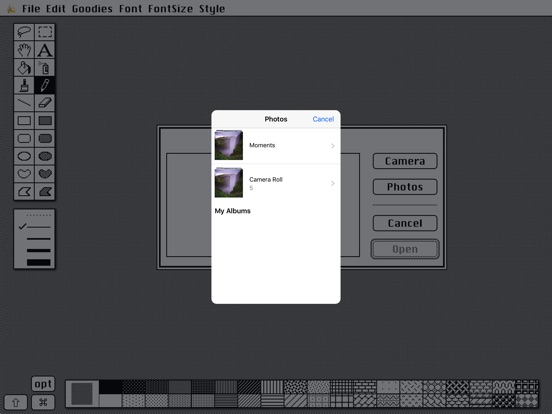This screenshot has width=552, height=414.
Task: Toggle the command modifier key
Action: (43, 402)
